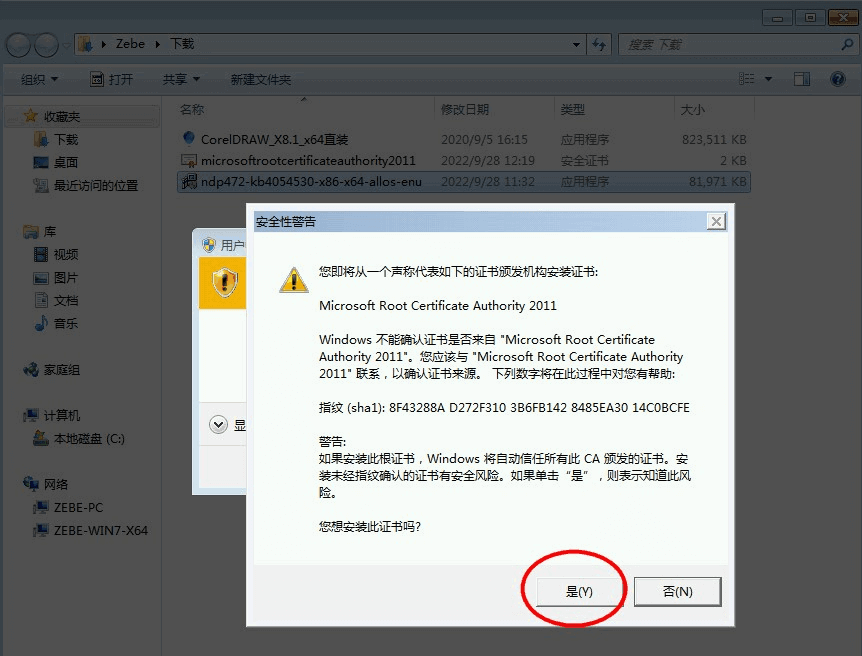This screenshot has width=862, height=656.
Task: Select the ZEBE-WIN7-X64 network computer
Action: point(100,530)
